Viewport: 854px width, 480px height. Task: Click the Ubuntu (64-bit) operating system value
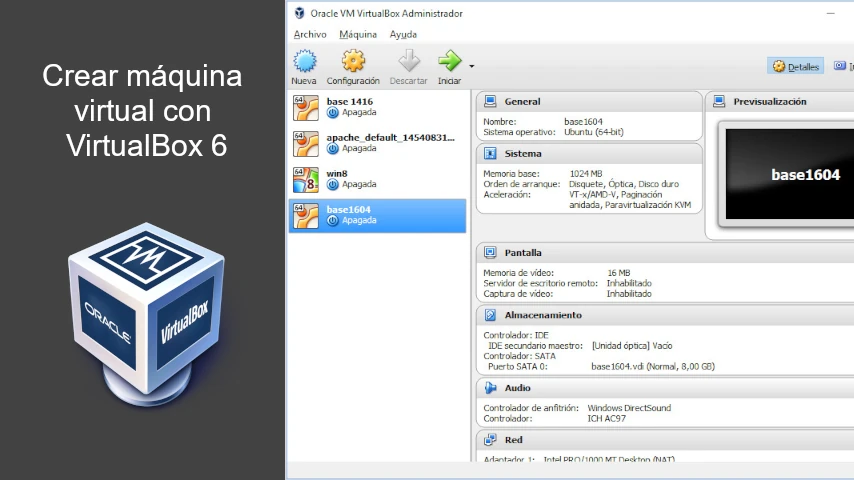tap(594, 132)
